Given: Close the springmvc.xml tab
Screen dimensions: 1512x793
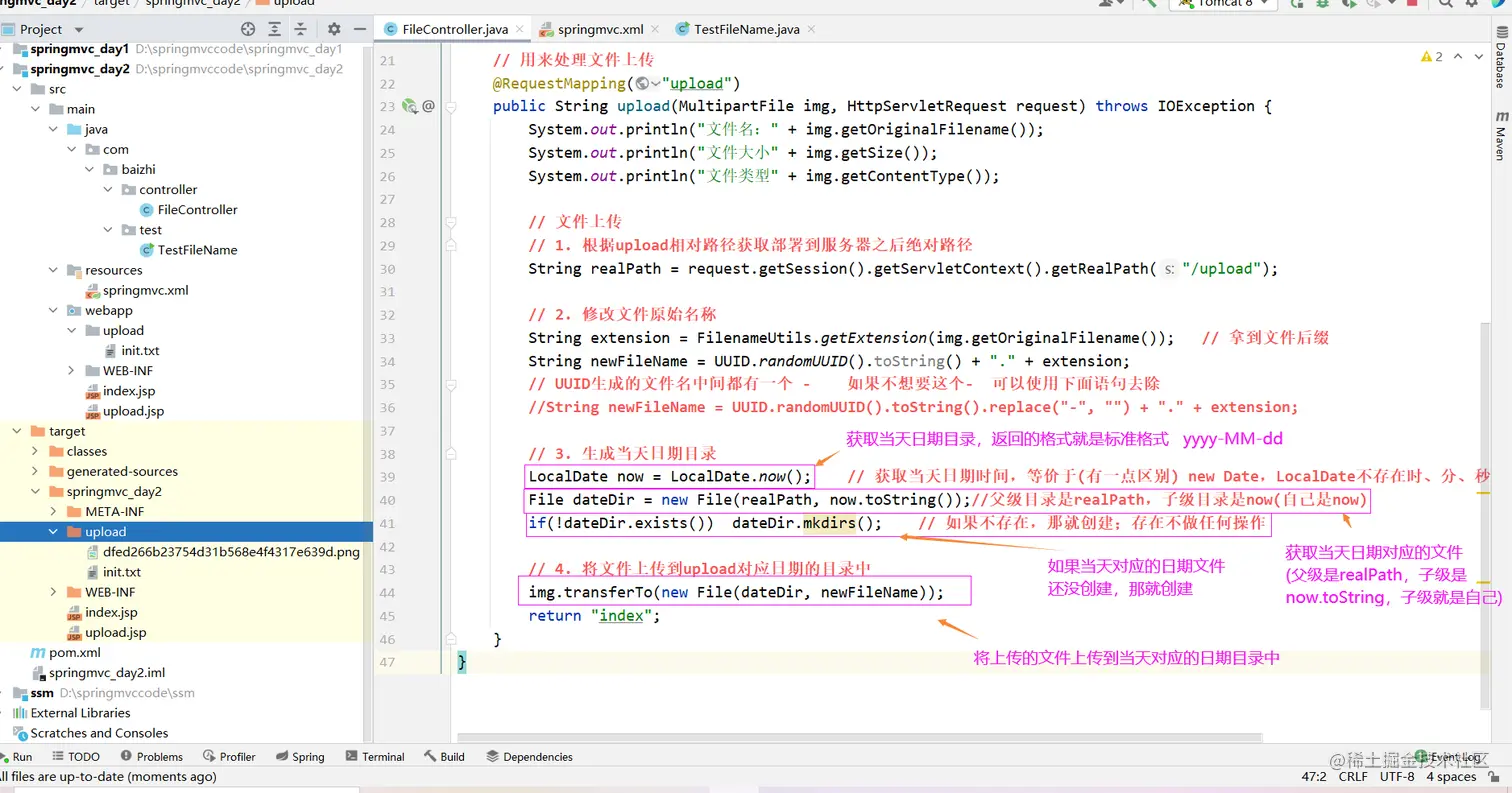Looking at the screenshot, I should (x=657, y=30).
